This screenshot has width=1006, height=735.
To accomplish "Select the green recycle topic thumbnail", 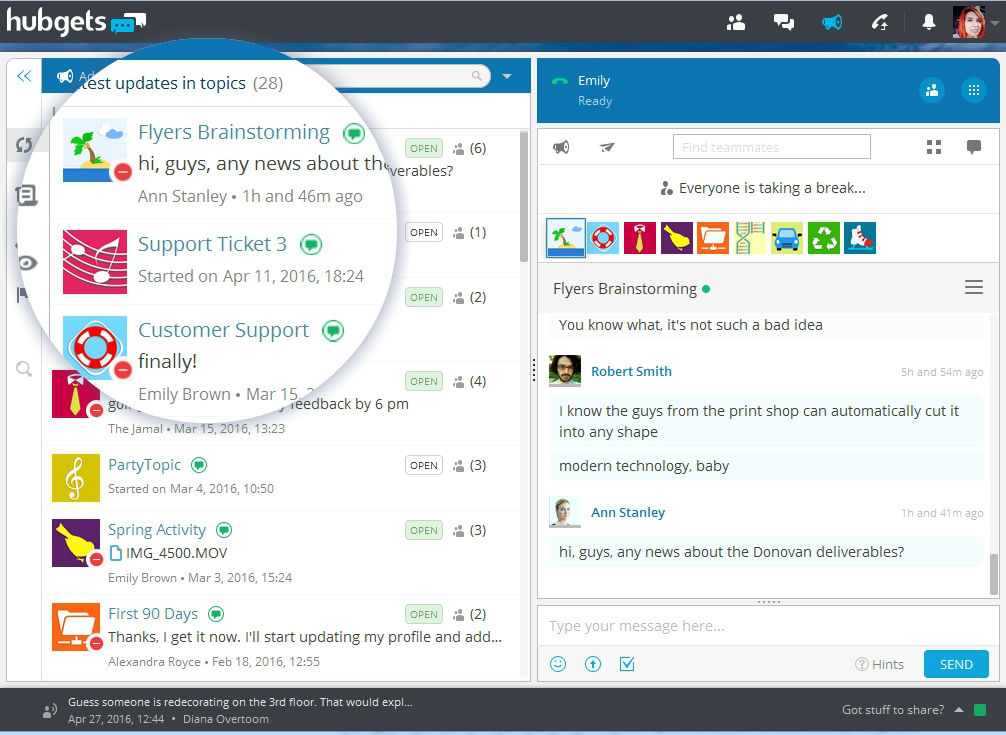I will 824,238.
